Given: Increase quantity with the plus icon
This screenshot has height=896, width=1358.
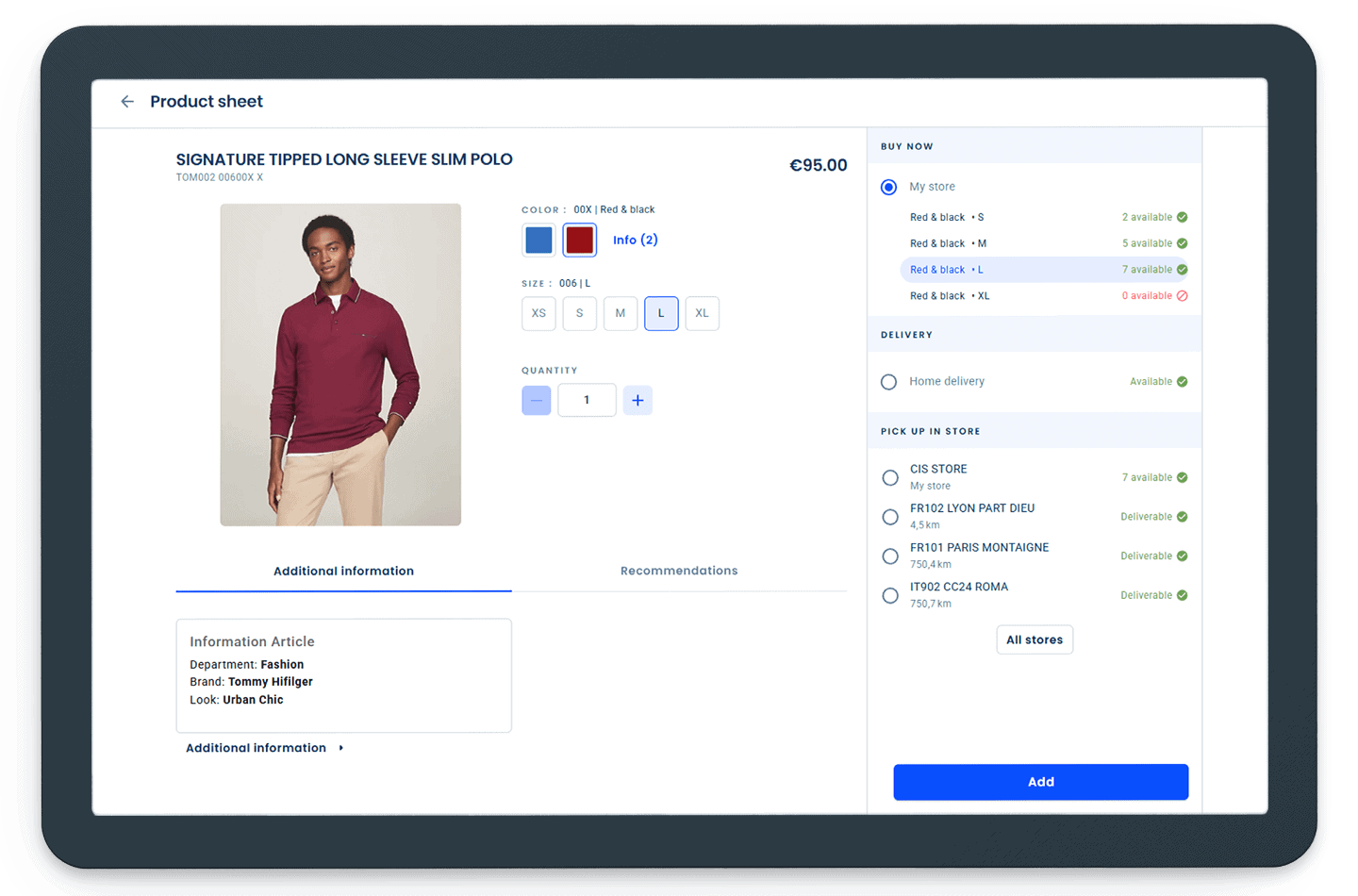Looking at the screenshot, I should coord(638,401).
